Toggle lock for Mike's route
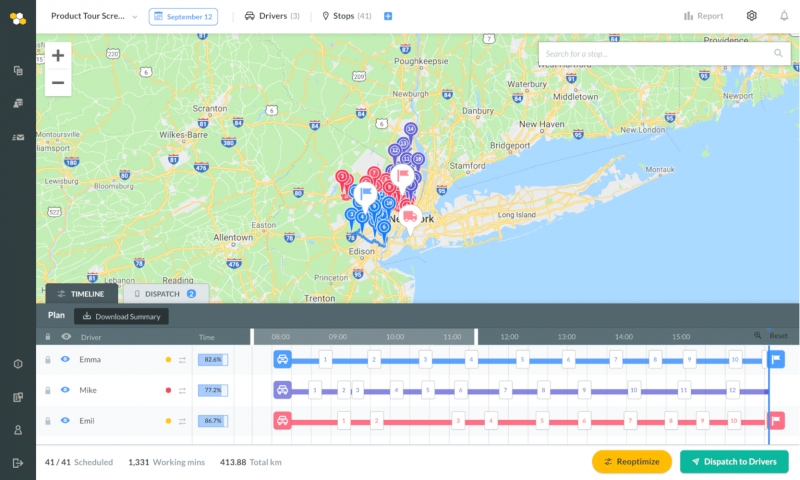800x480 pixels. [x=47, y=390]
